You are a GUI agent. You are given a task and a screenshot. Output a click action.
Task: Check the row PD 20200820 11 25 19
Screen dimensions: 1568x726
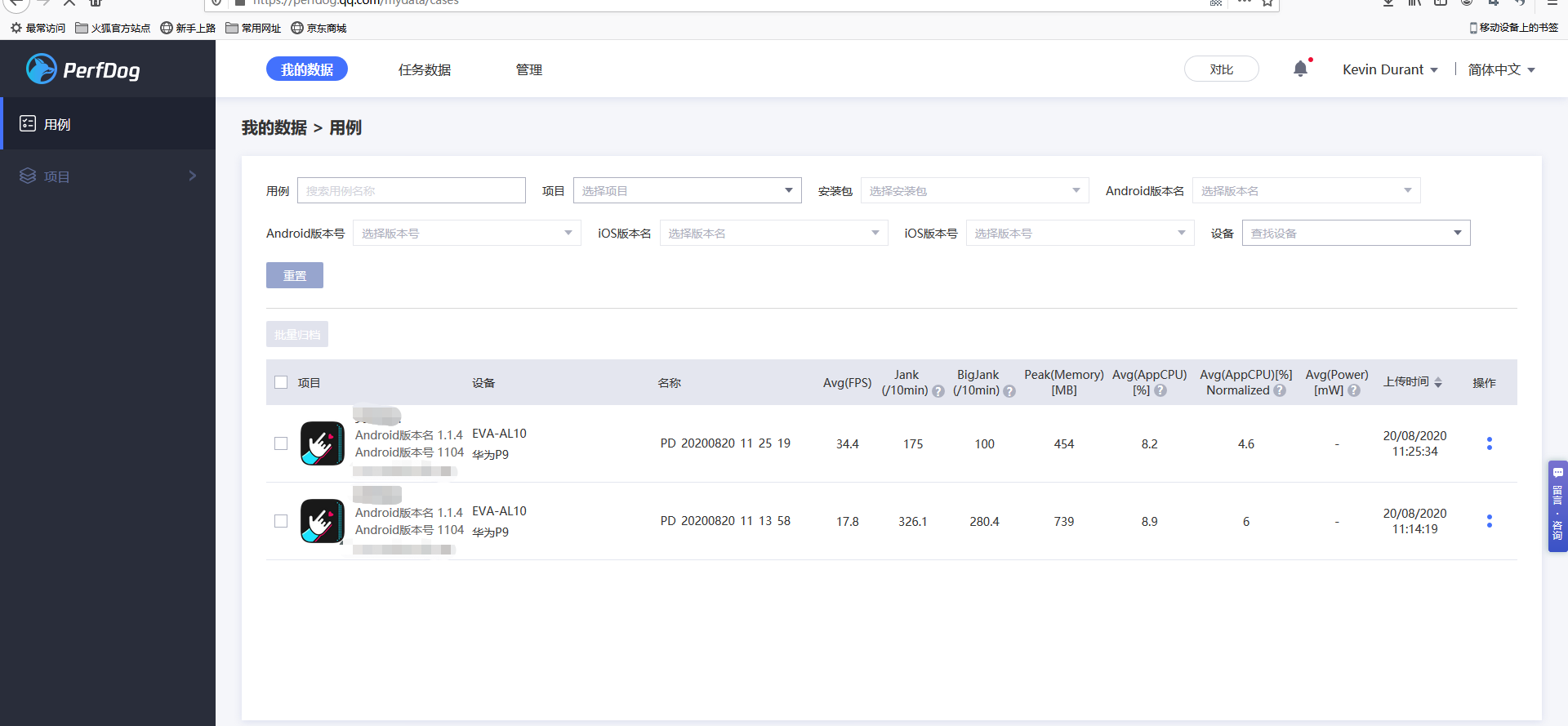pos(281,443)
